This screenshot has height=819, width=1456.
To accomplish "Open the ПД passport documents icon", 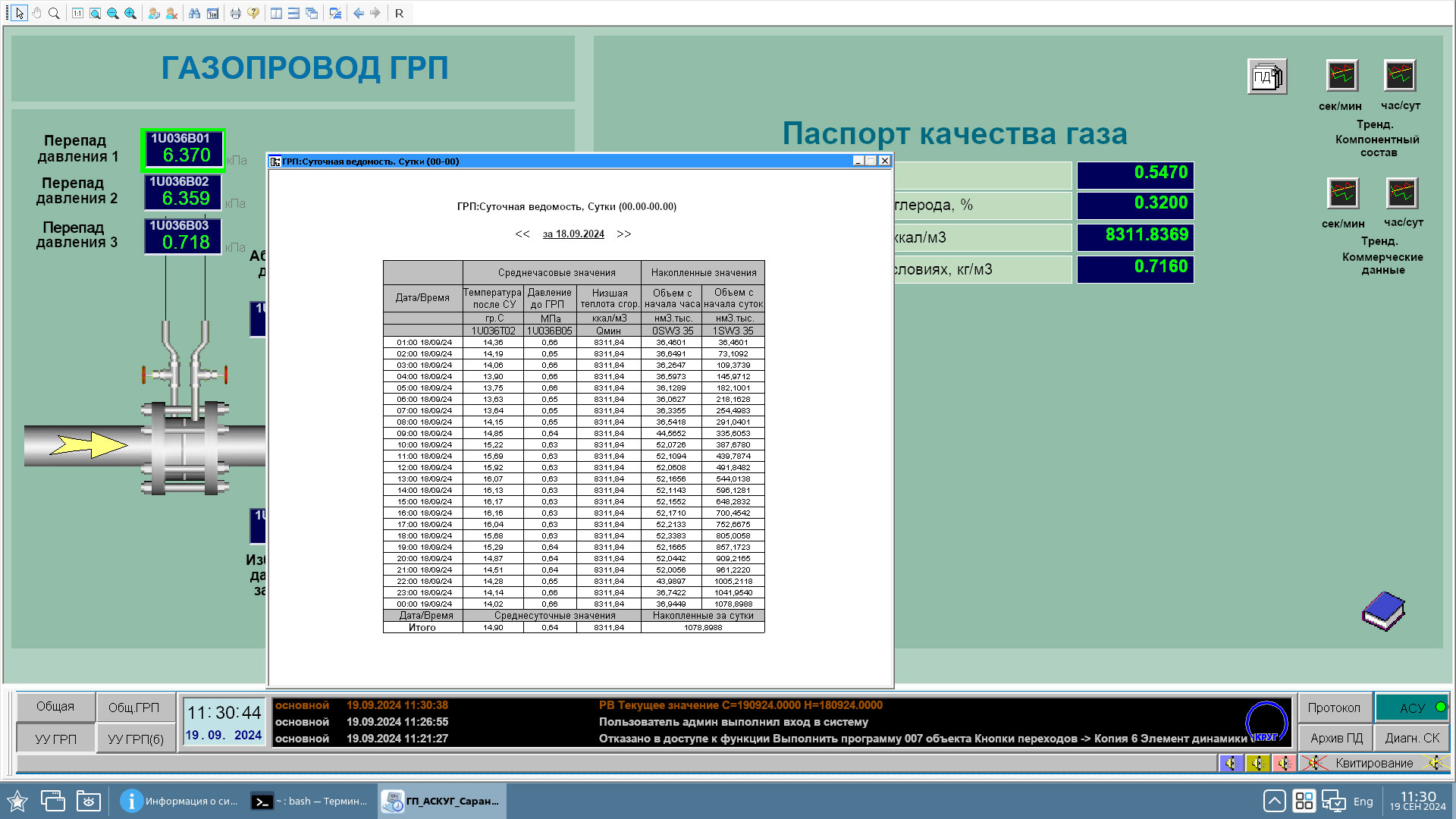I will tap(1266, 77).
